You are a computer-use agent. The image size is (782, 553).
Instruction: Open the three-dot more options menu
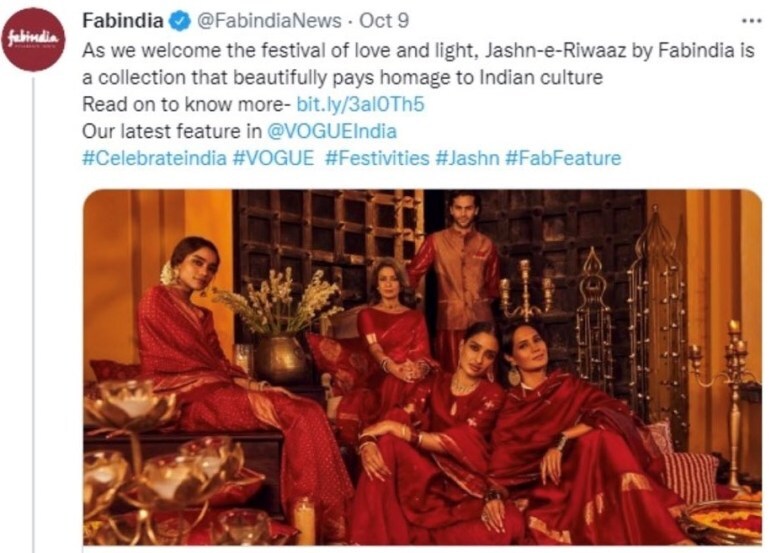coord(752,21)
